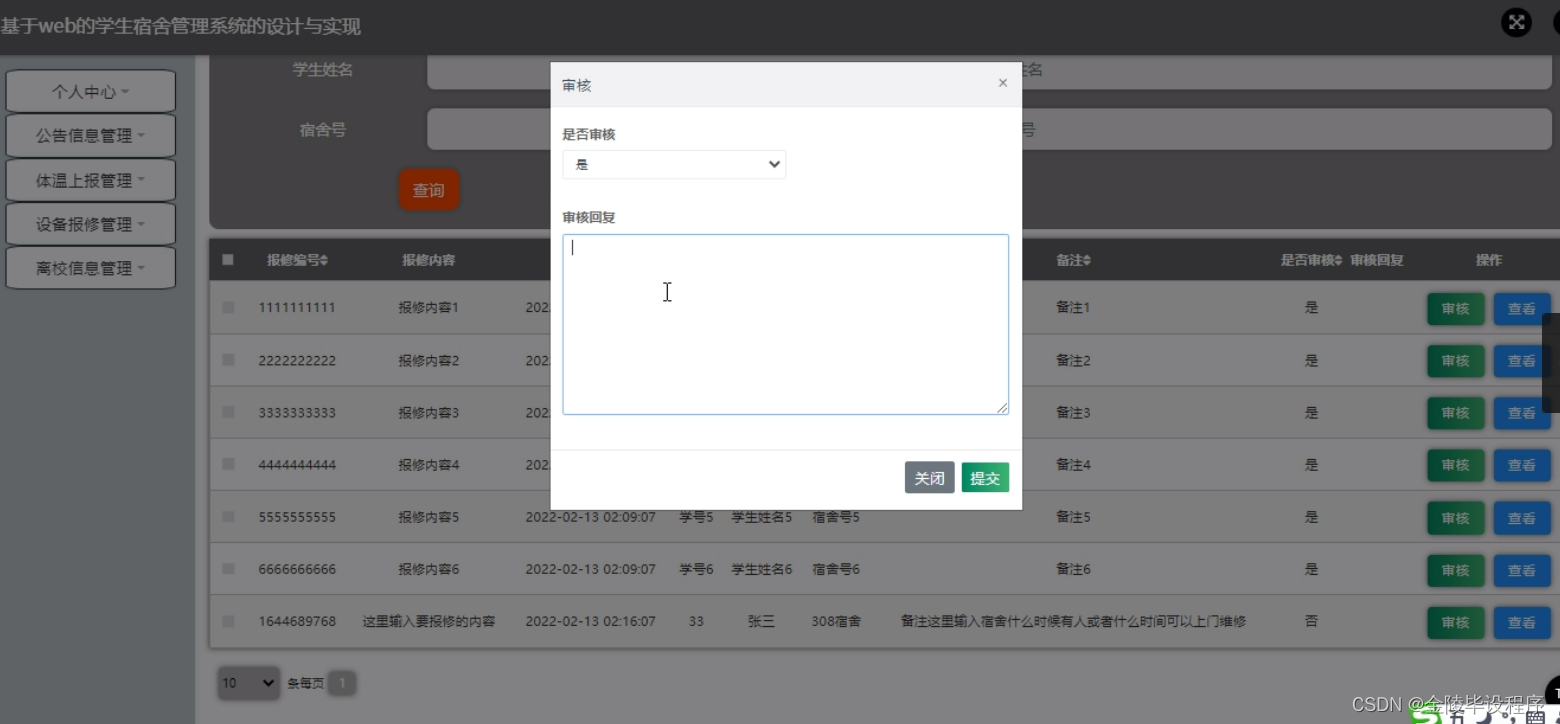This screenshot has height=724, width=1560.
Task: Expand the 体温上报管理 sidebar section
Action: click(90, 179)
